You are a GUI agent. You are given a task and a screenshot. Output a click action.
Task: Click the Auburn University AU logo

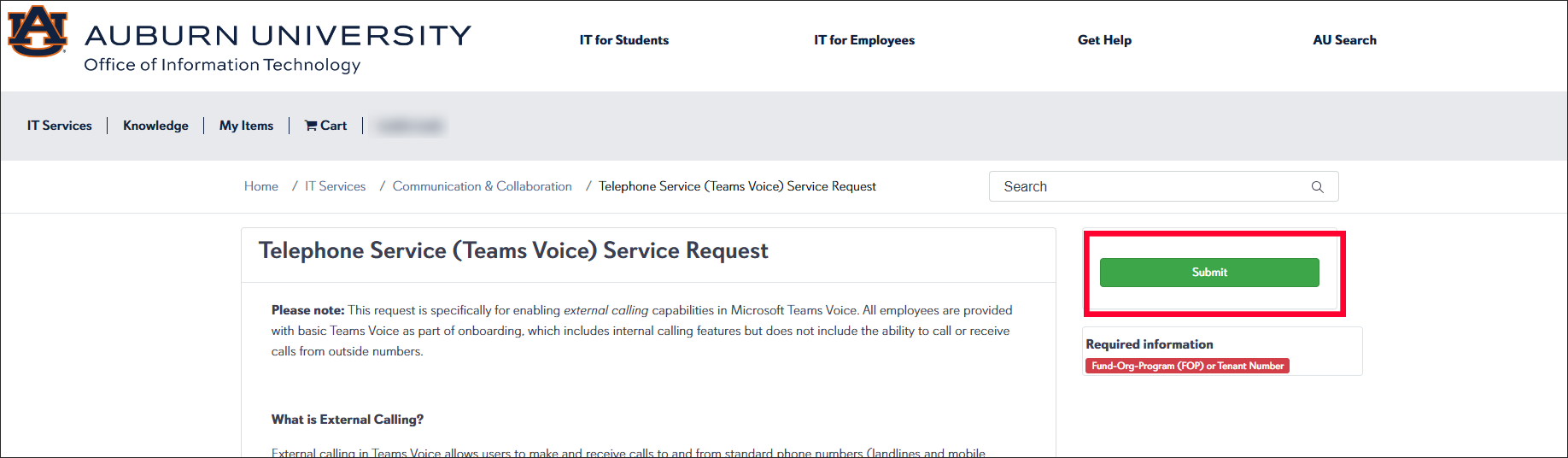click(x=38, y=32)
